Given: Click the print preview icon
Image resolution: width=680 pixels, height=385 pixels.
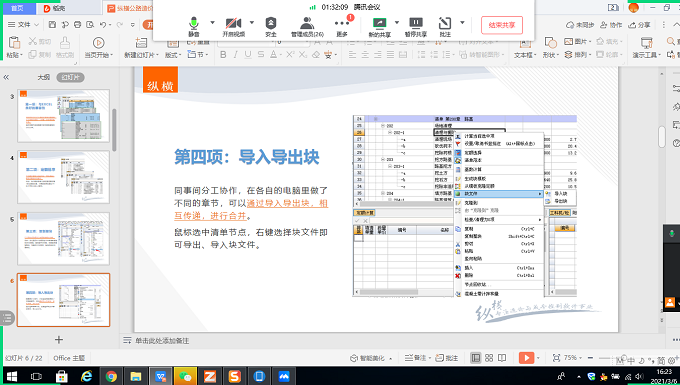Looking at the screenshot, I should point(90,25).
